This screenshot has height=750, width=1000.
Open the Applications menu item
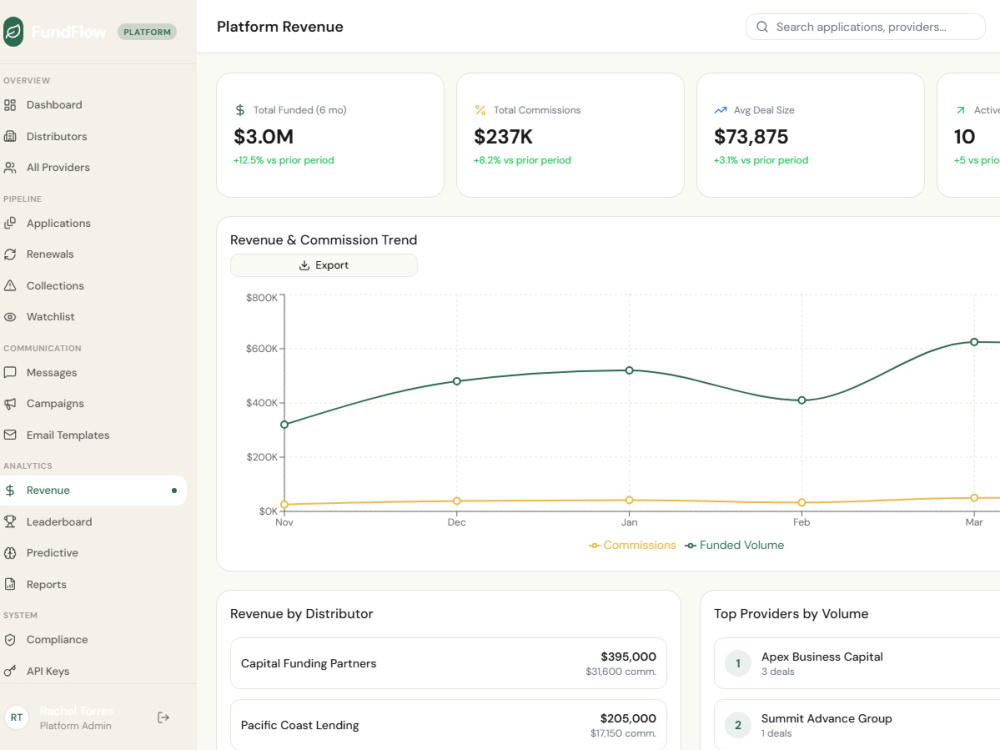click(x=93, y=223)
